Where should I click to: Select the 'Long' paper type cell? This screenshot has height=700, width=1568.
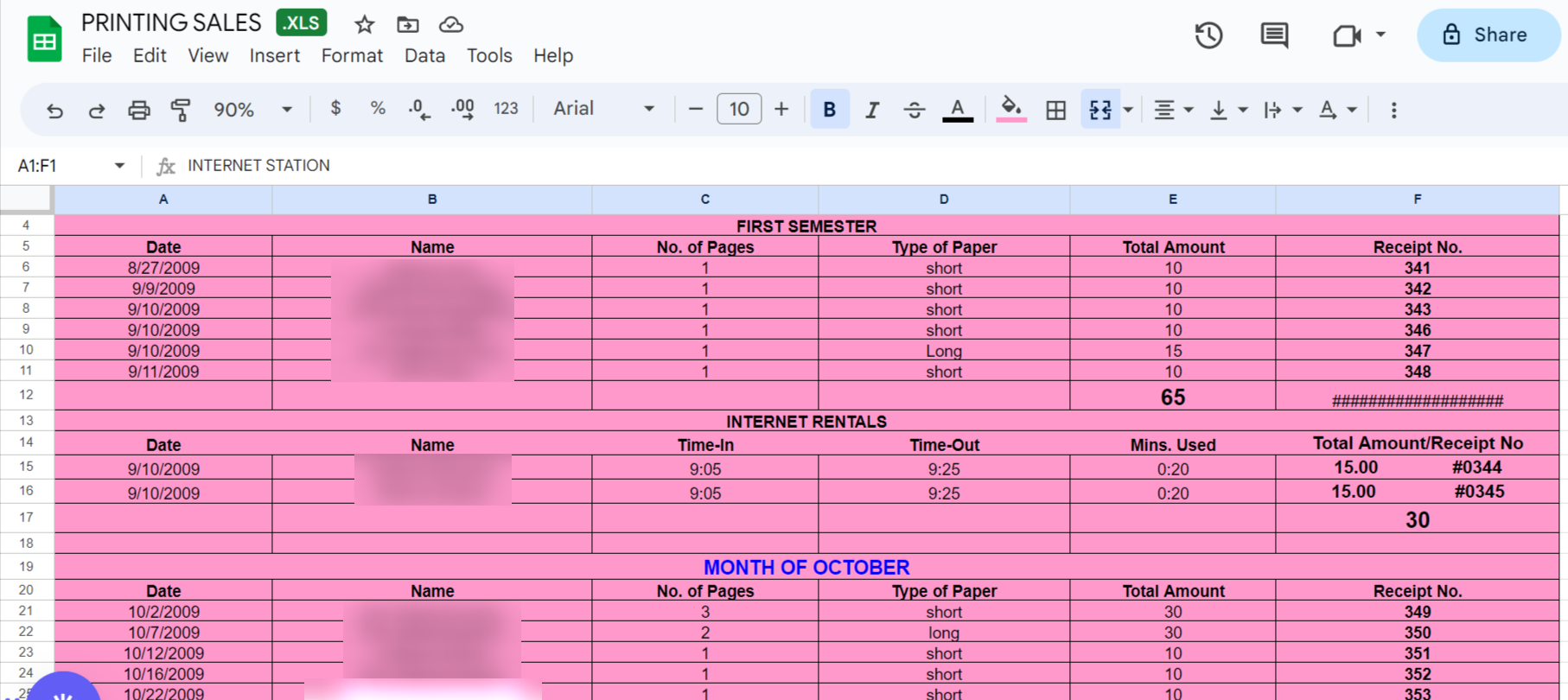tap(944, 351)
